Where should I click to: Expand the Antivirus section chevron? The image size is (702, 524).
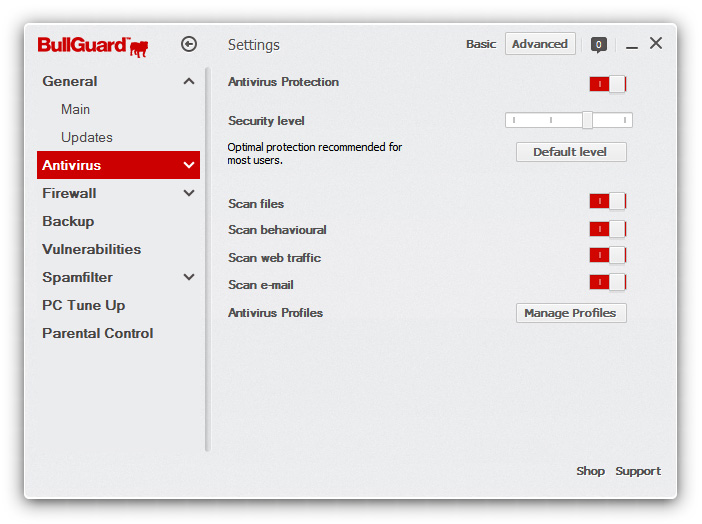coord(189,165)
